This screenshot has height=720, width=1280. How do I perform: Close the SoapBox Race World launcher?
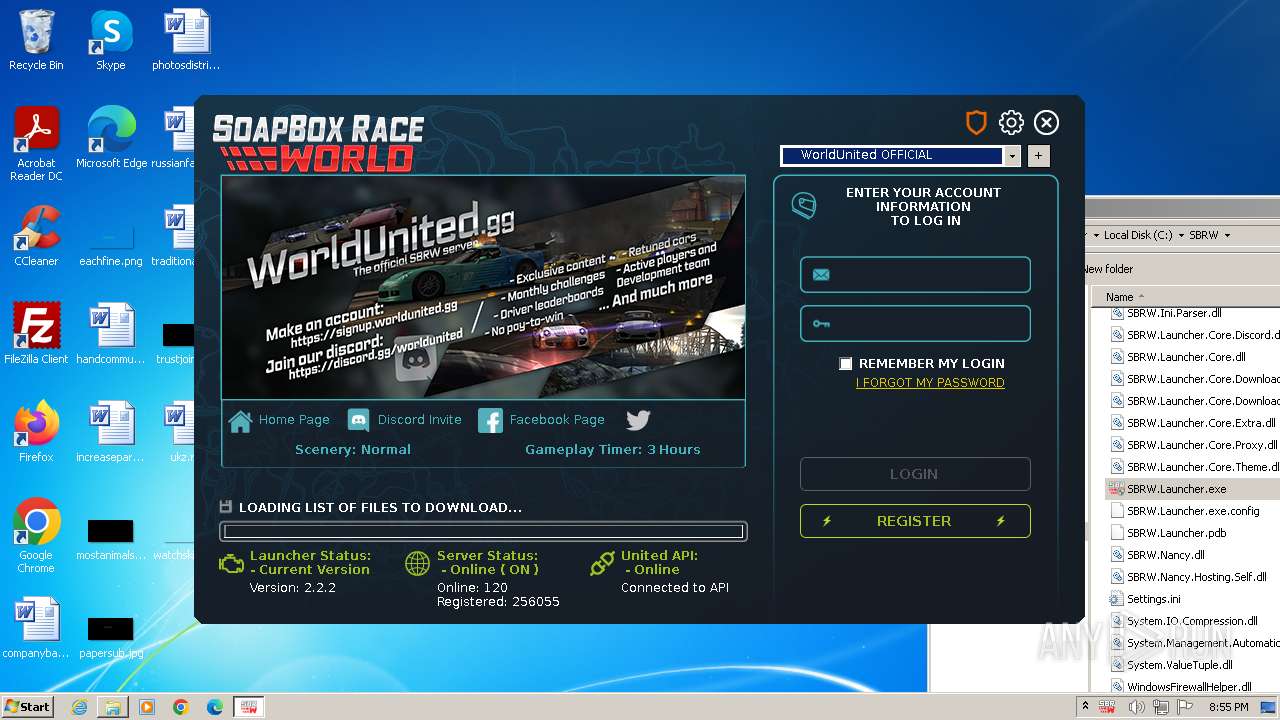(x=1046, y=123)
